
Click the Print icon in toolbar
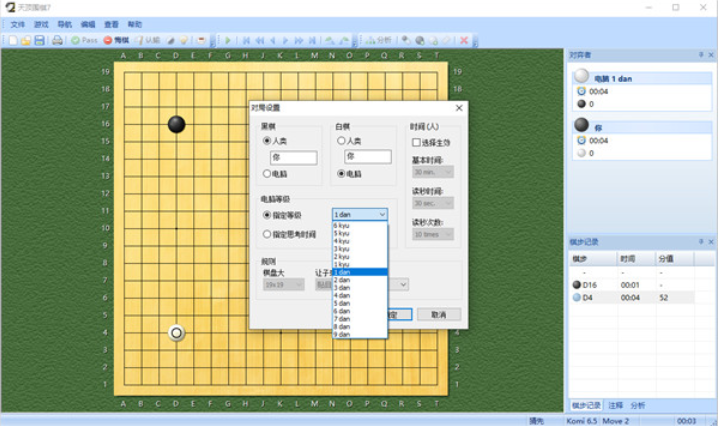point(57,40)
